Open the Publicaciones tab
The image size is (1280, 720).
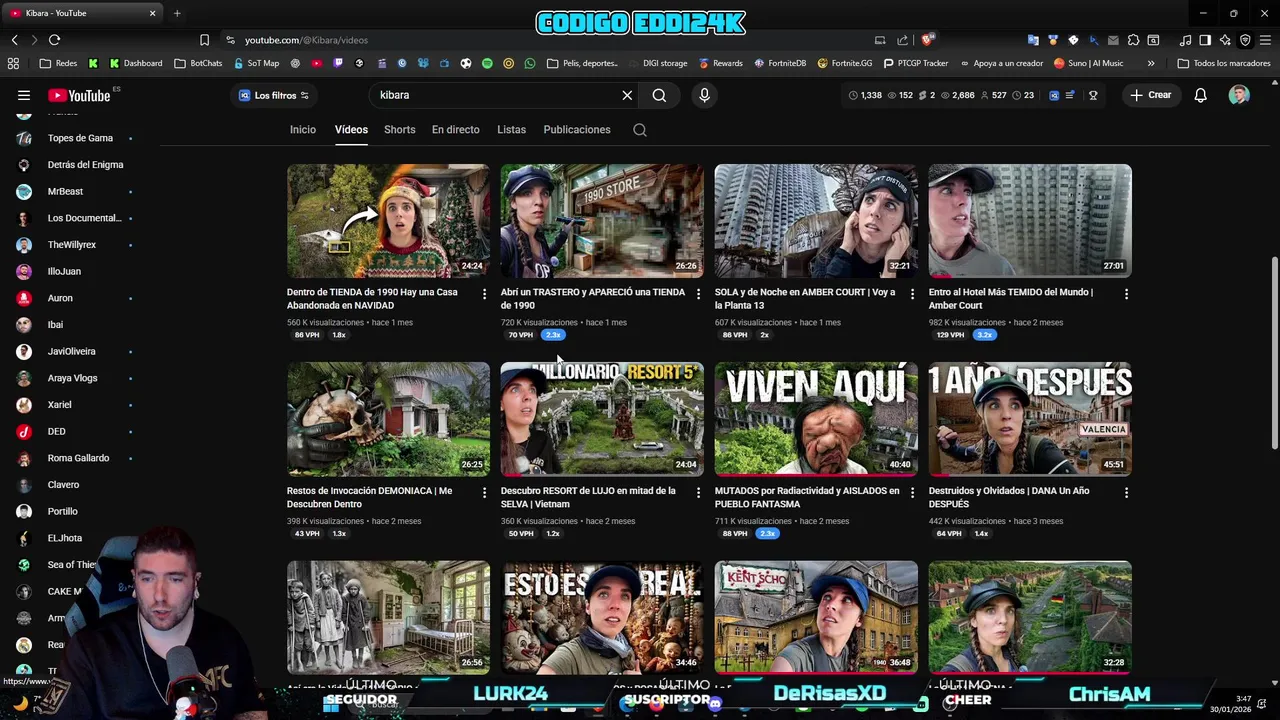(577, 130)
